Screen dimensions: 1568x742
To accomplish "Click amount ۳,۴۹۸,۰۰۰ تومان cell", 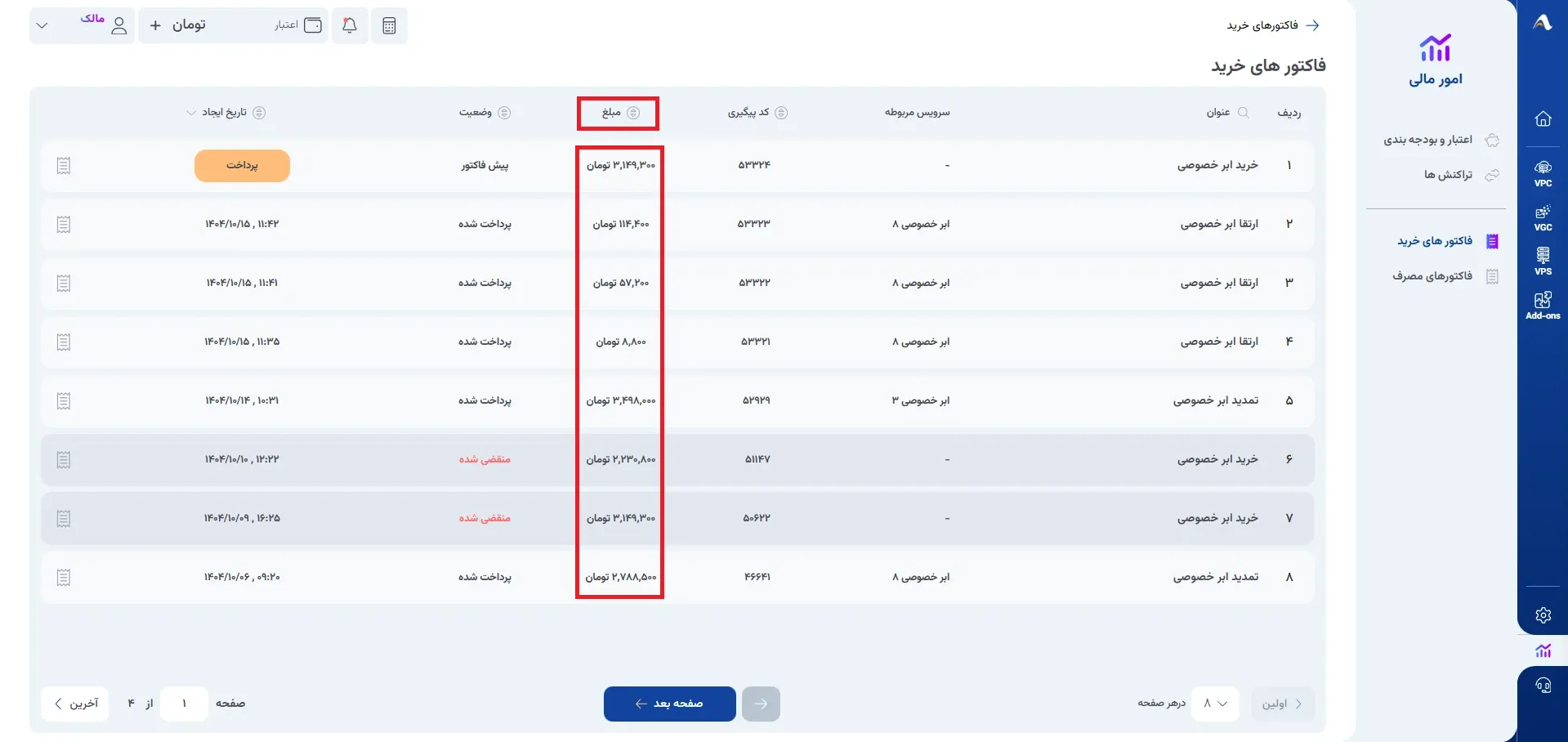I will click(621, 400).
